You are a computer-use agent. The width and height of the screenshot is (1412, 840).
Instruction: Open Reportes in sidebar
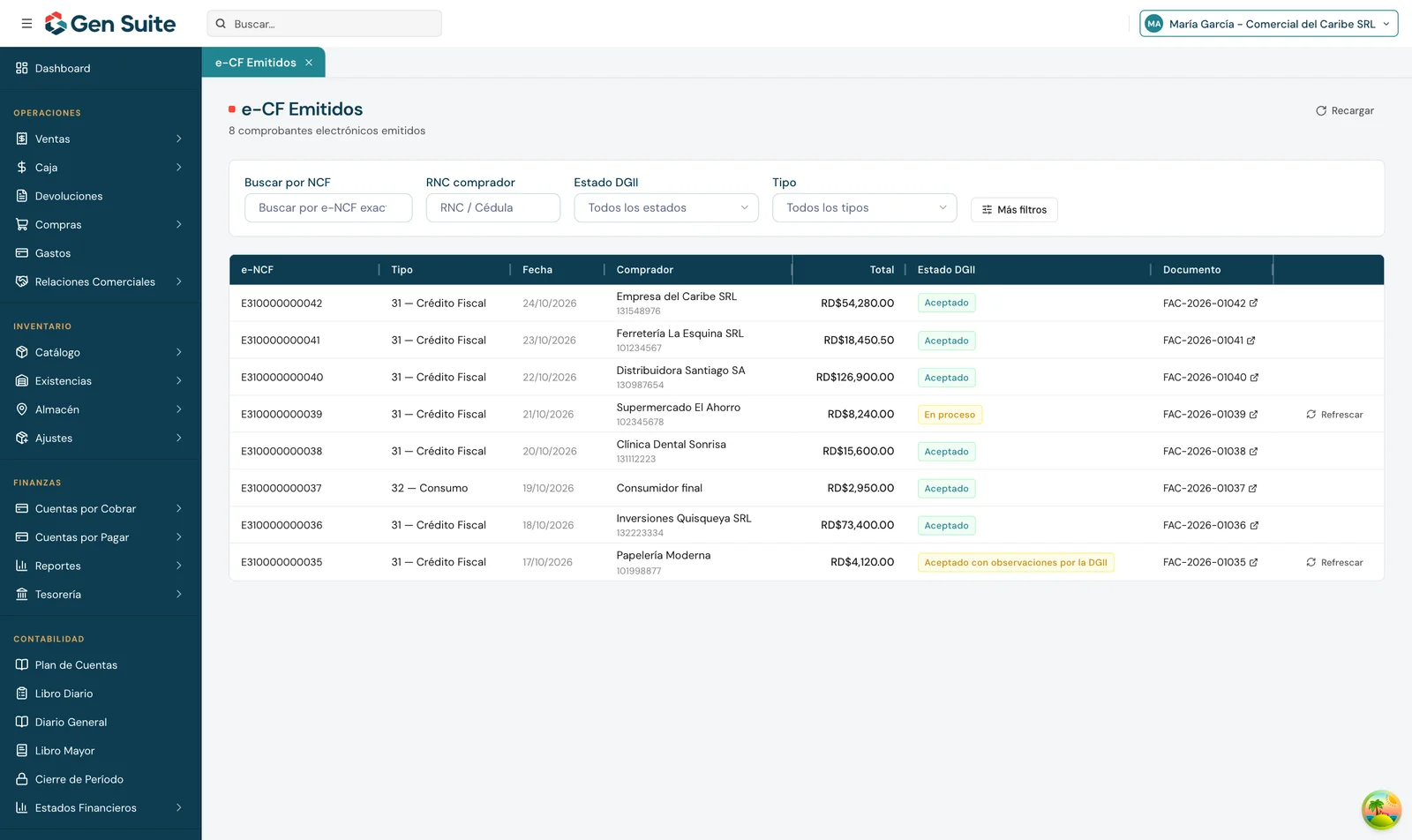click(x=101, y=566)
